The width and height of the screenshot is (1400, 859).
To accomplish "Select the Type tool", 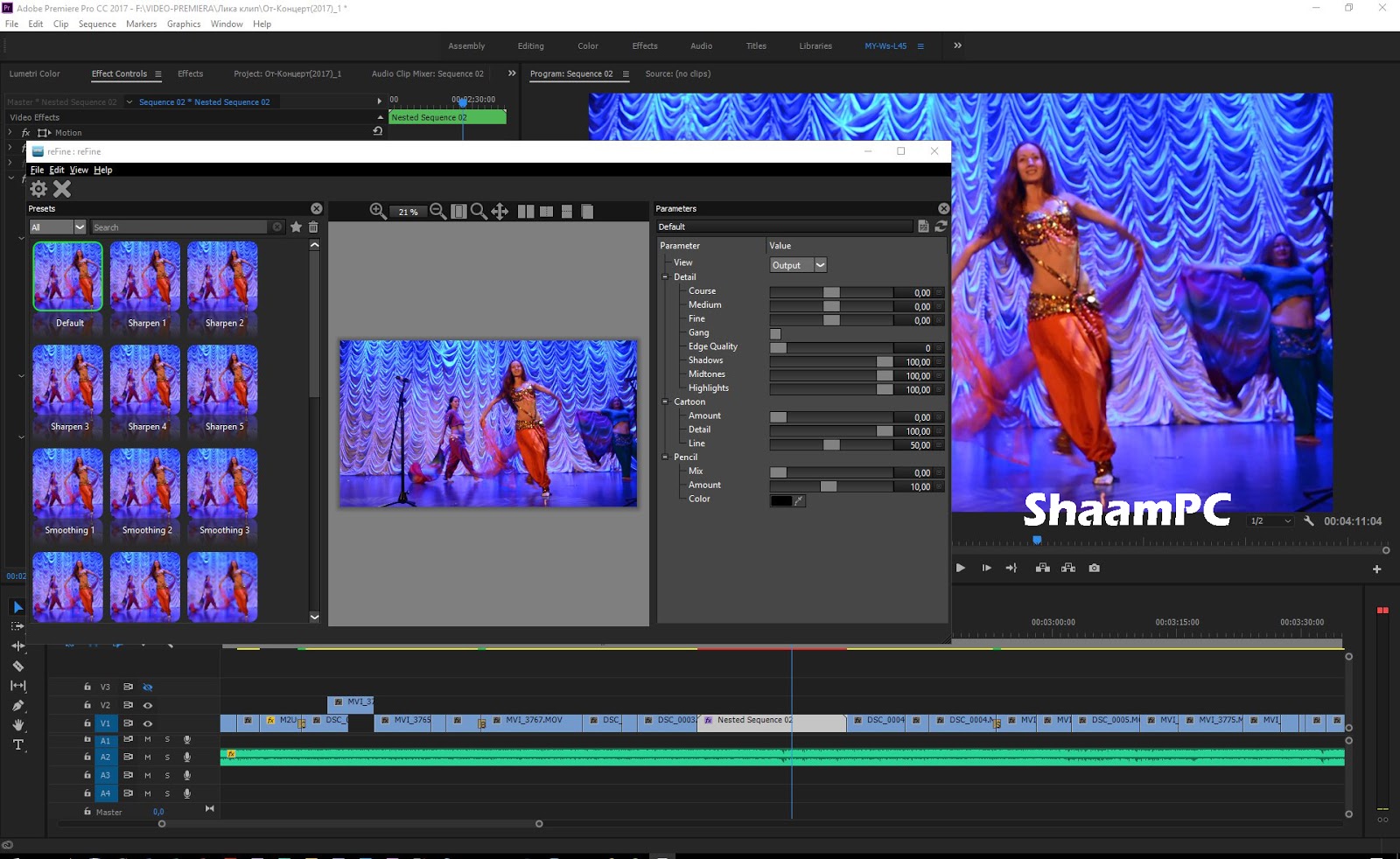I will click(17, 745).
